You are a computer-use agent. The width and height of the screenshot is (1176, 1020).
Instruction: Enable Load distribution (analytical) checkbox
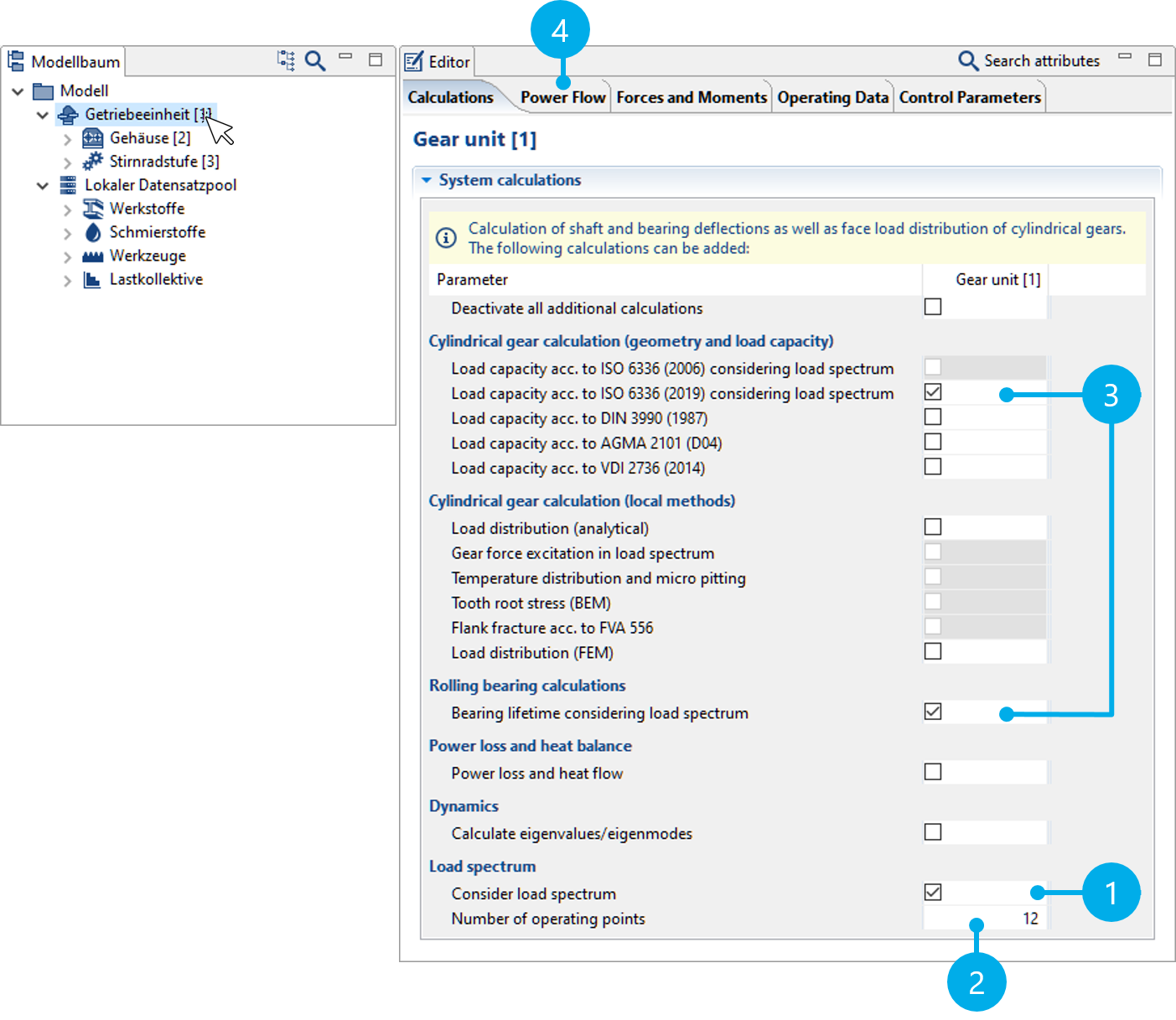point(933,526)
